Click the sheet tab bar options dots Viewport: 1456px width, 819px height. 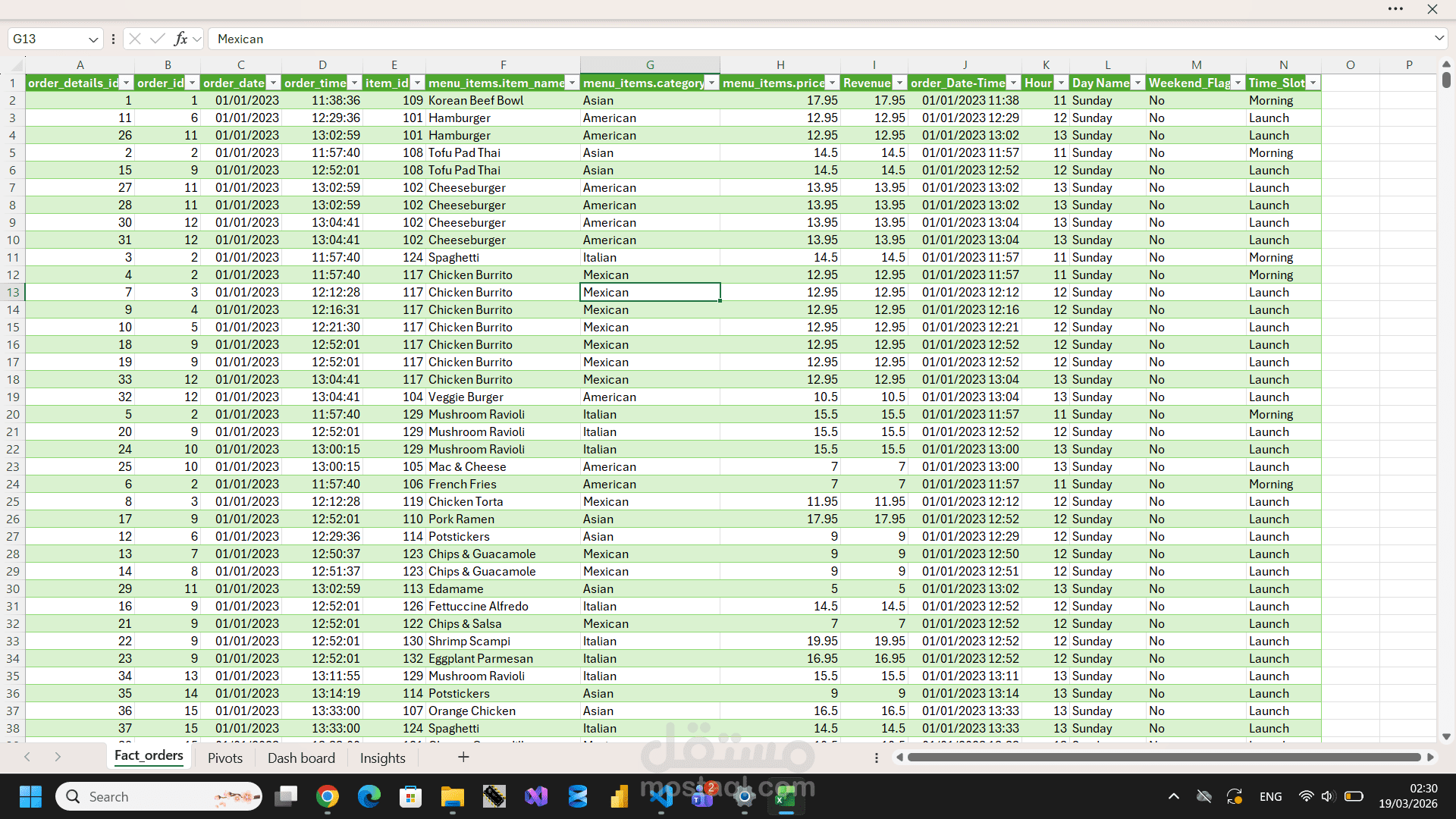[x=876, y=758]
